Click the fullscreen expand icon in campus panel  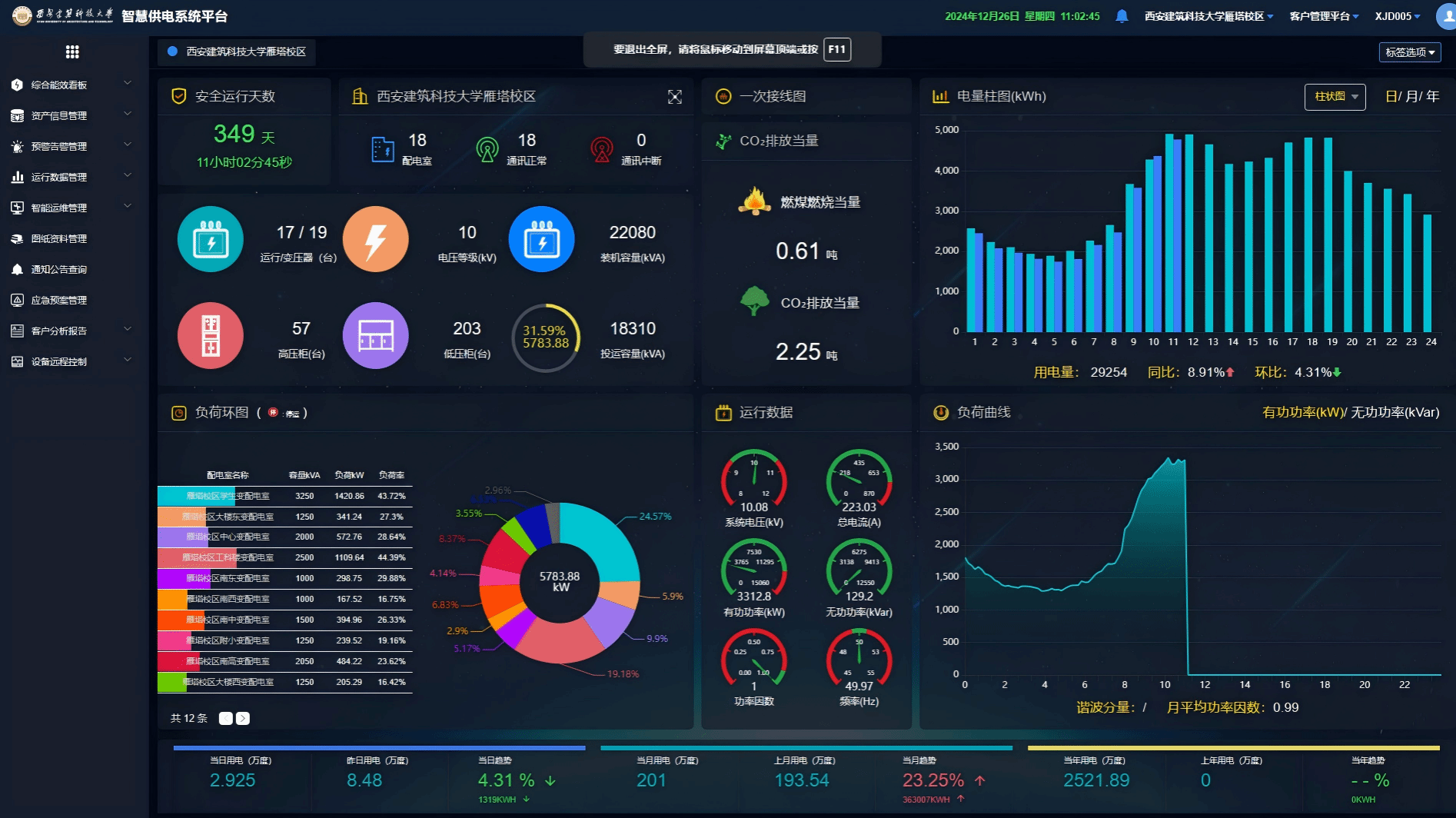(674, 97)
